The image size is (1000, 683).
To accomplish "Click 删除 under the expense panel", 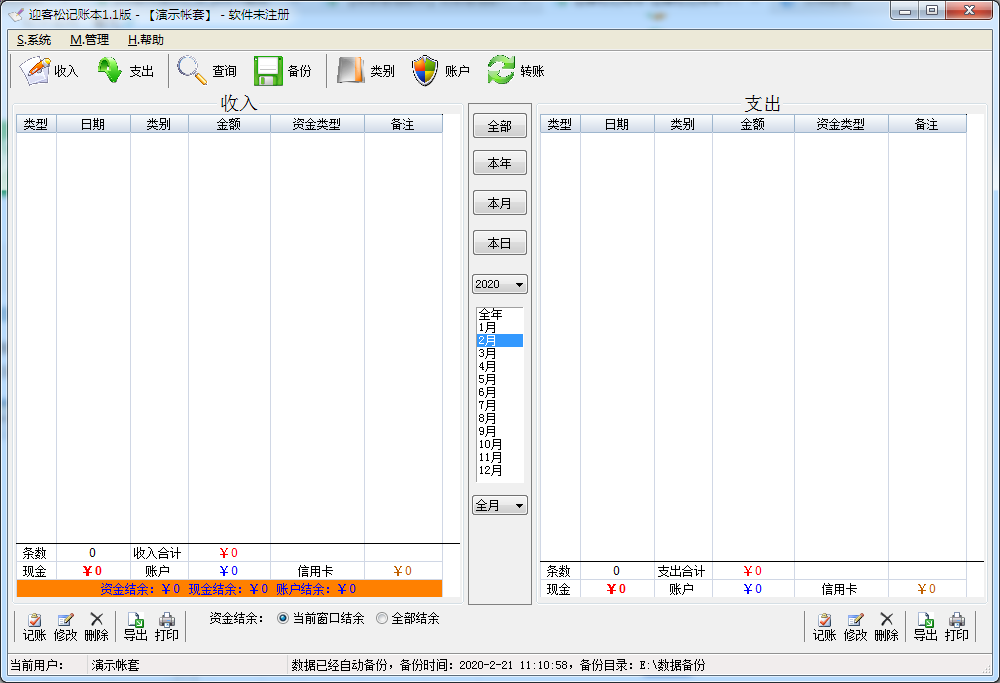I will [x=886, y=628].
